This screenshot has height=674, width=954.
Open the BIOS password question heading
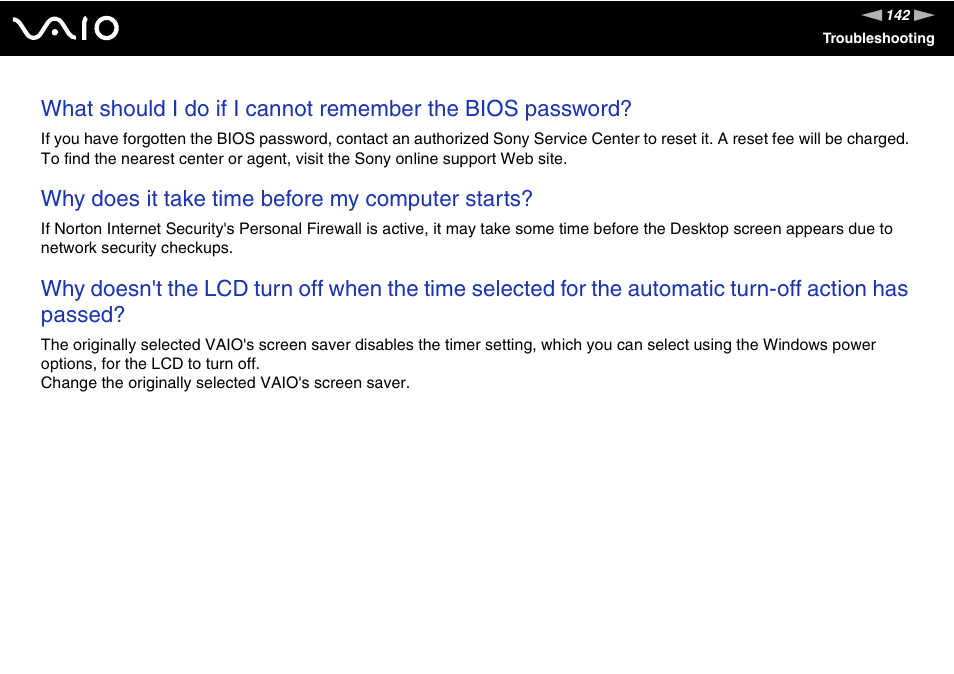coord(336,109)
